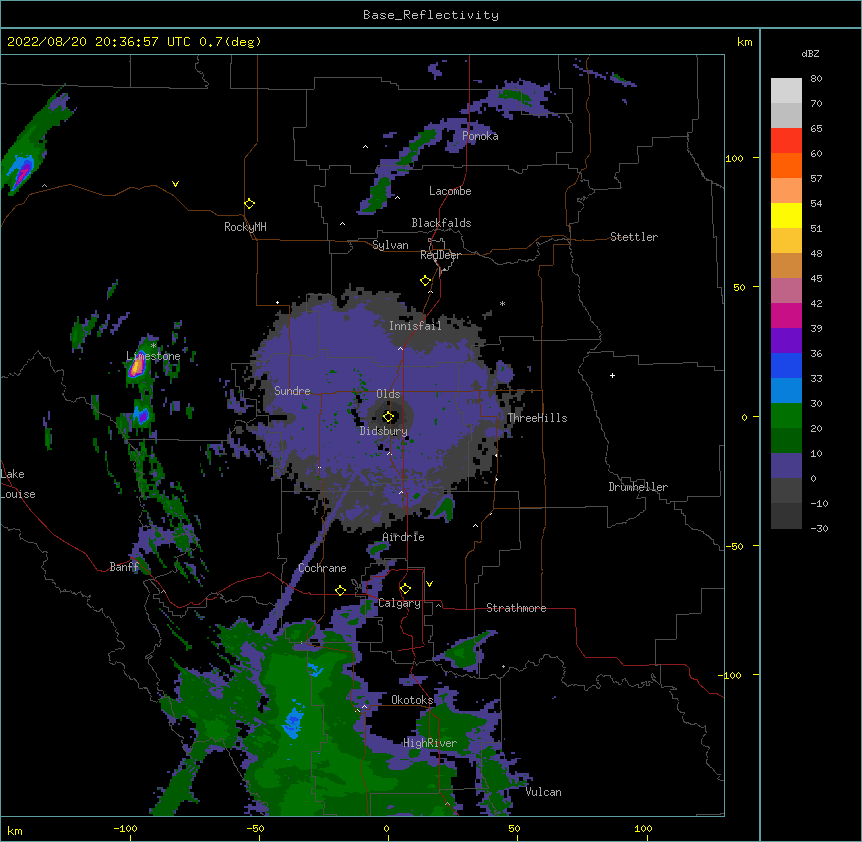The image size is (862, 842).
Task: Select the Okotoks label
Action: [x=412, y=700]
